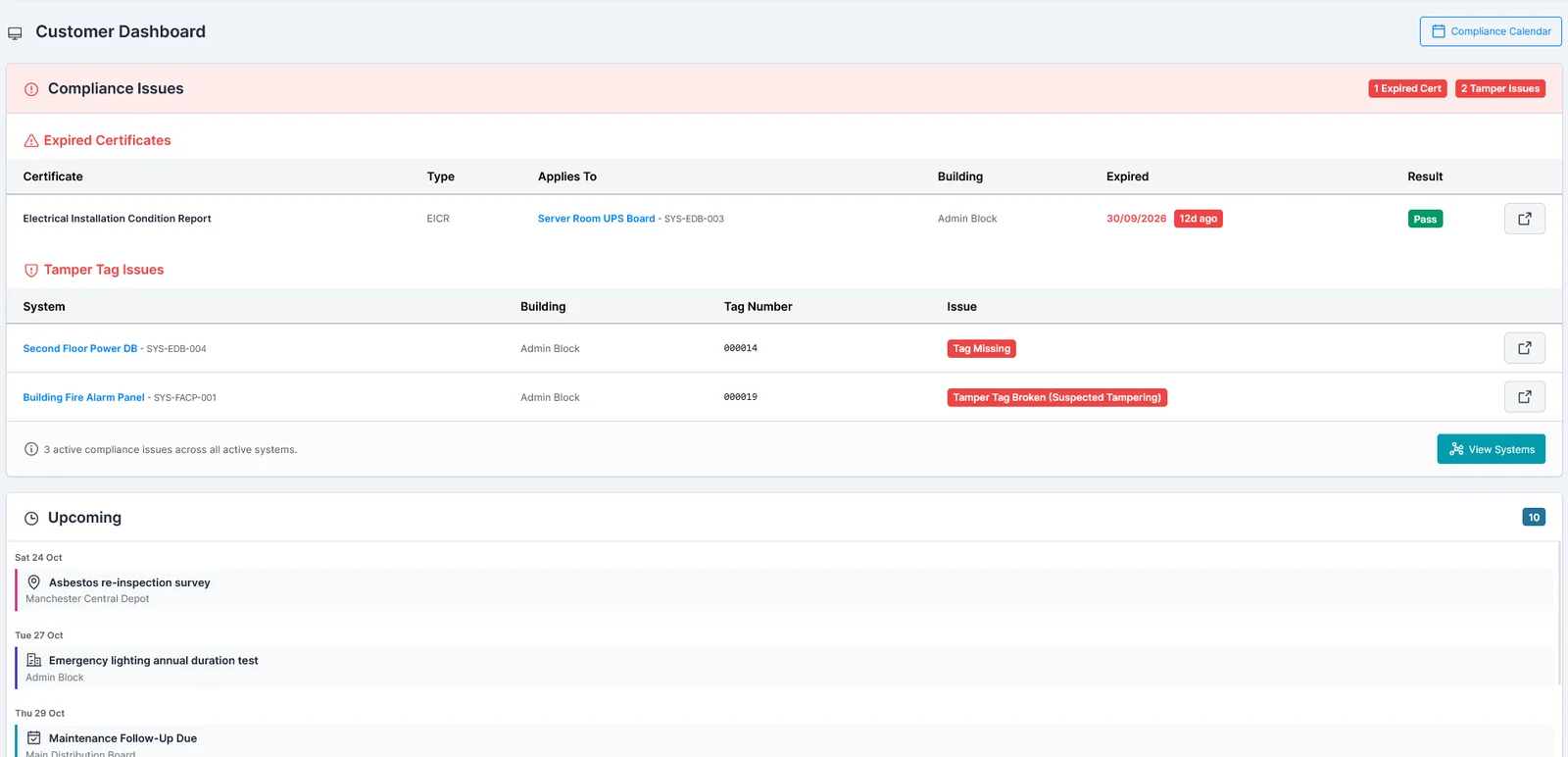Click Manchester Central Depot location text
Screen dimensions: 1568x757
[87, 599]
